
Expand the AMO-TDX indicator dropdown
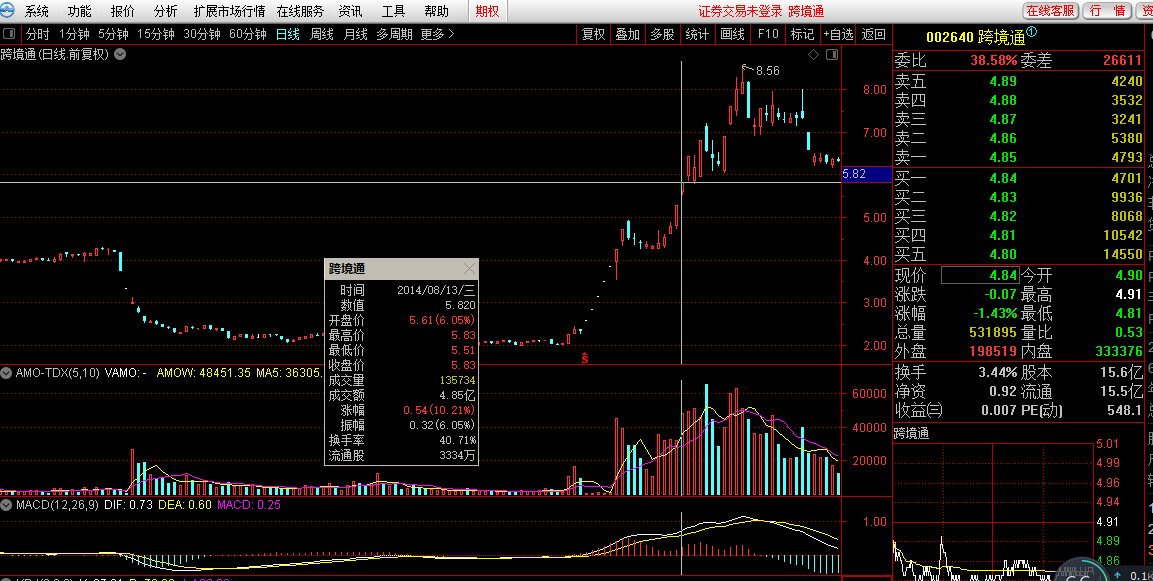coord(7,373)
